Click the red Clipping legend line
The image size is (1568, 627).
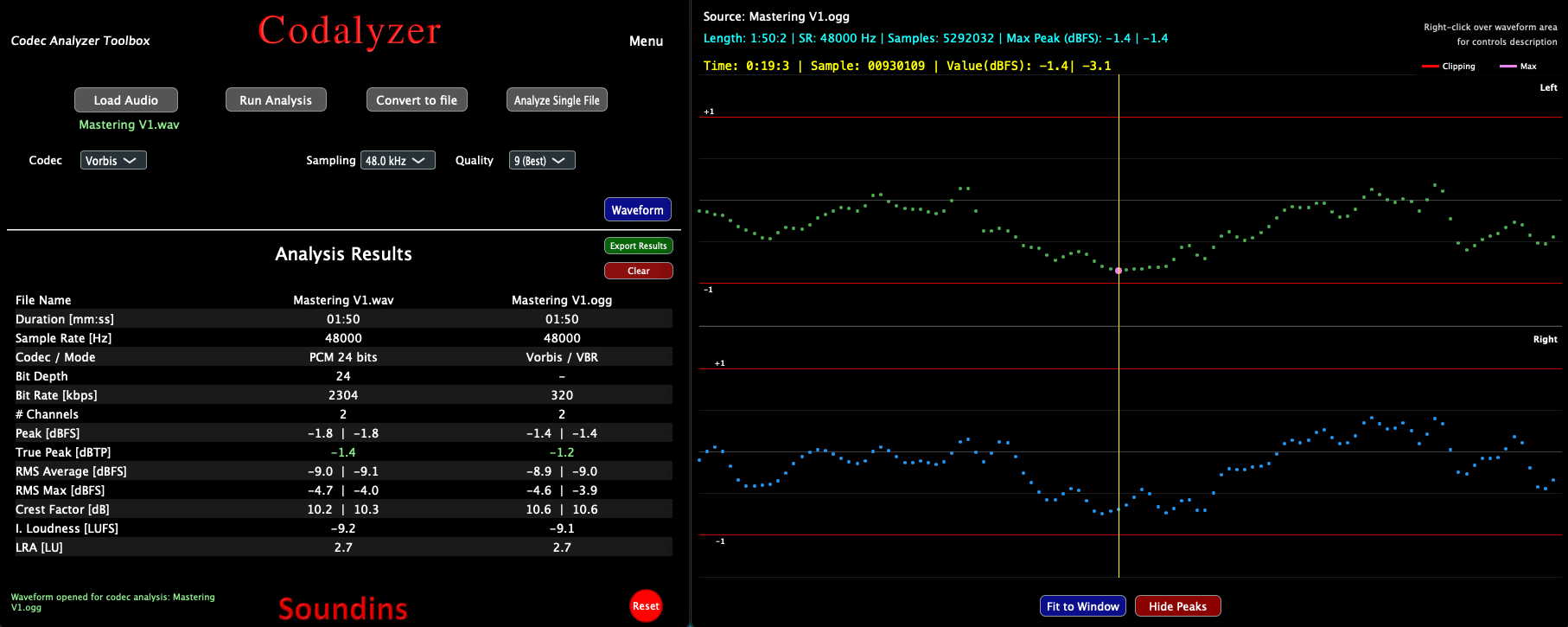point(1431,67)
